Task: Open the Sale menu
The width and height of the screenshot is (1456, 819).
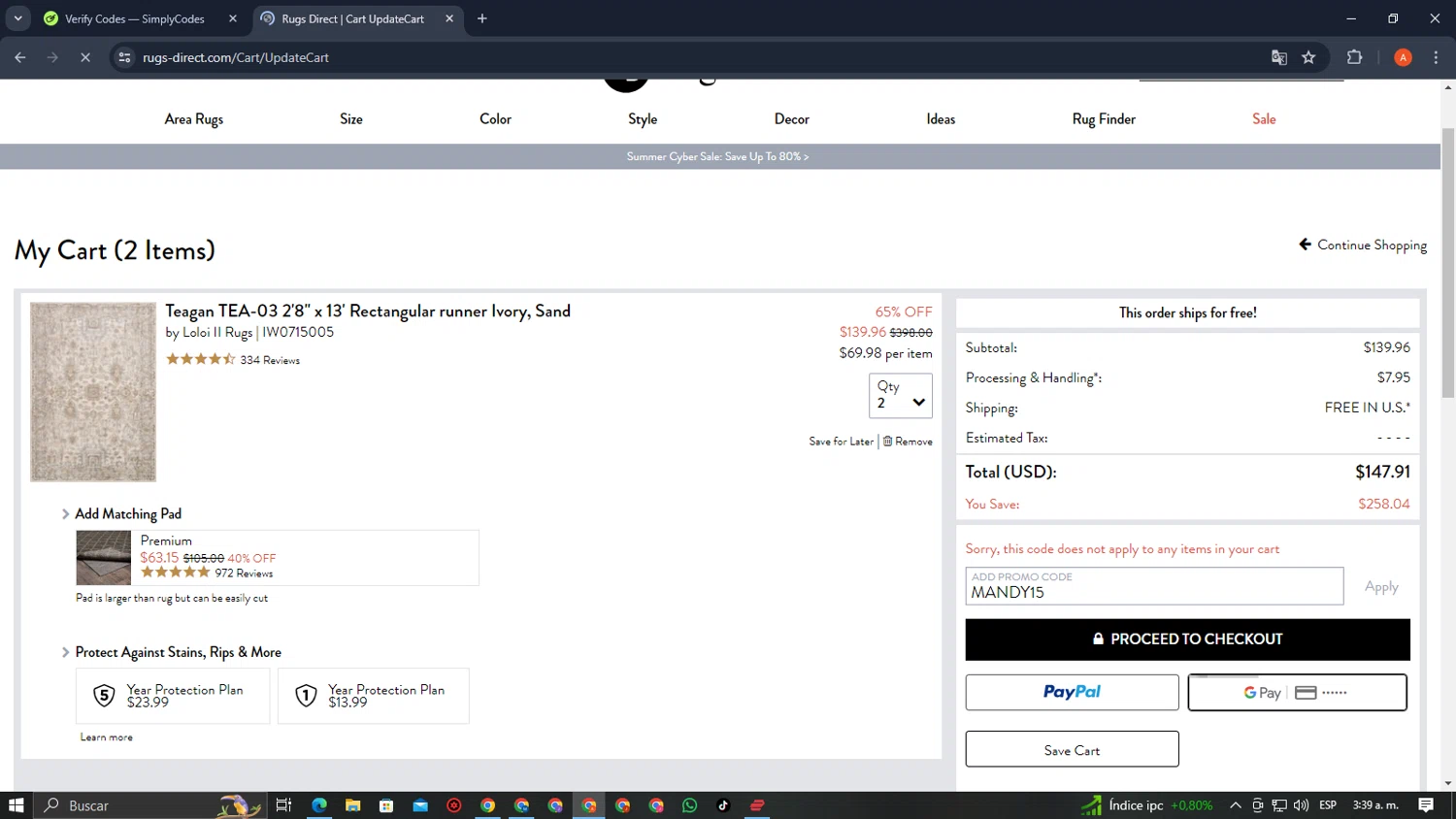Action: 1264,119
